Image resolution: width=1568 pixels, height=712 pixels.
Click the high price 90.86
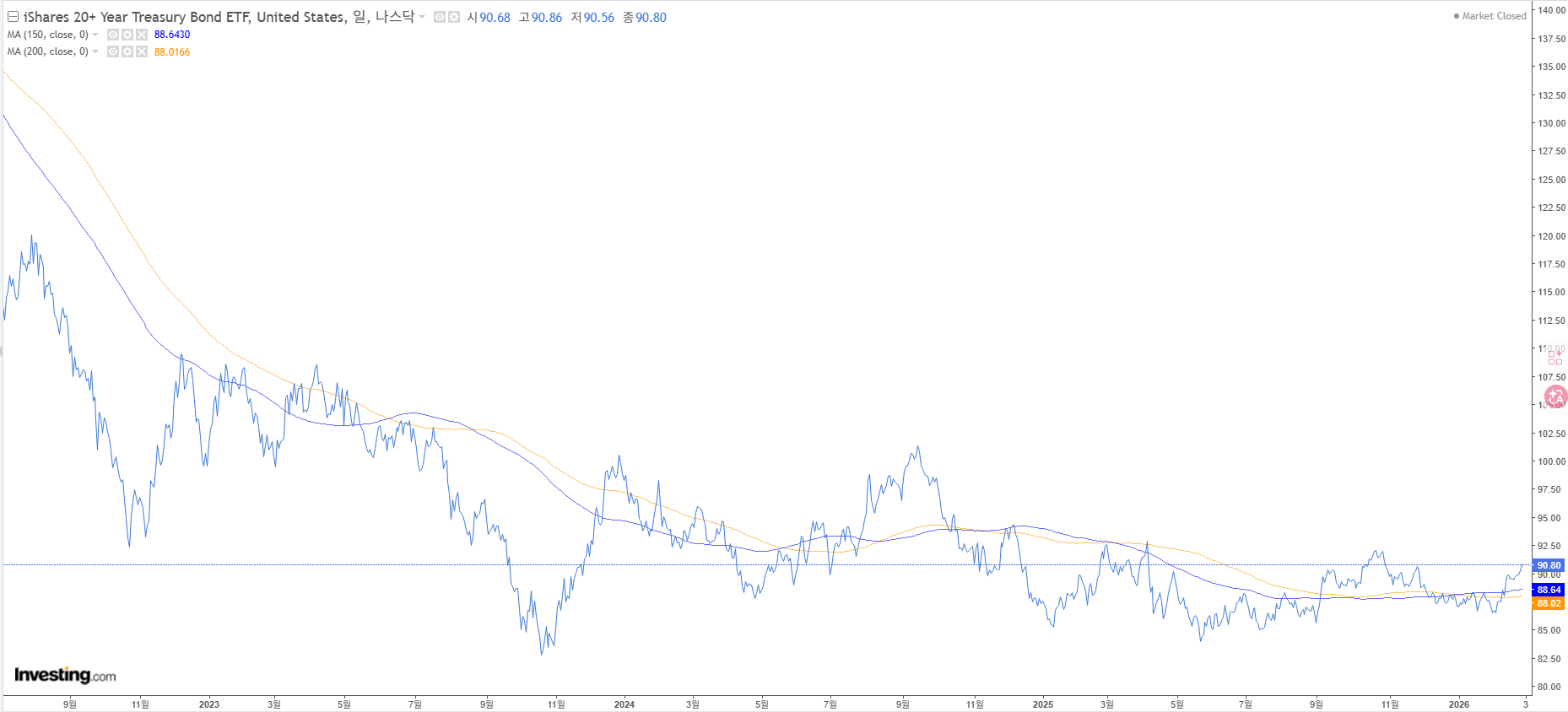click(x=547, y=18)
